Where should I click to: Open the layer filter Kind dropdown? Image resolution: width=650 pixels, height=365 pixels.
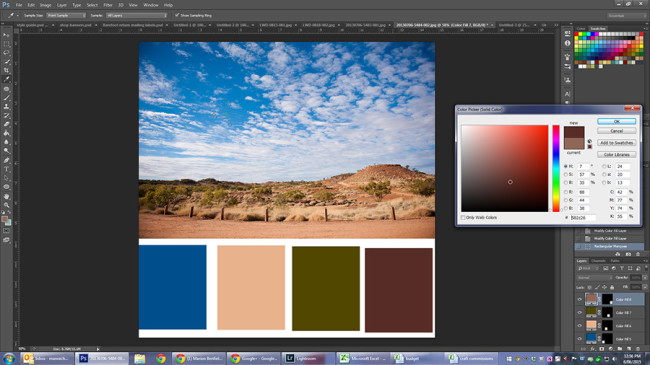(589, 268)
